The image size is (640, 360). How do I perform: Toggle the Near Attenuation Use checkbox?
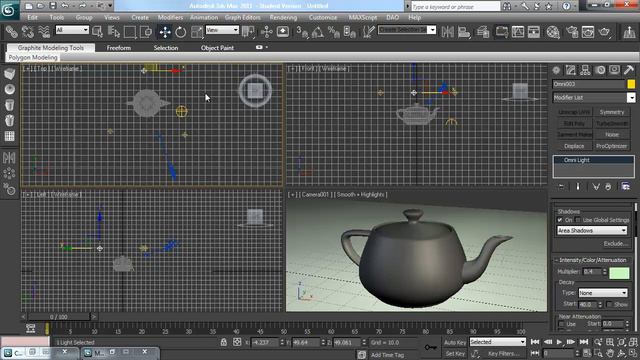[561, 324]
